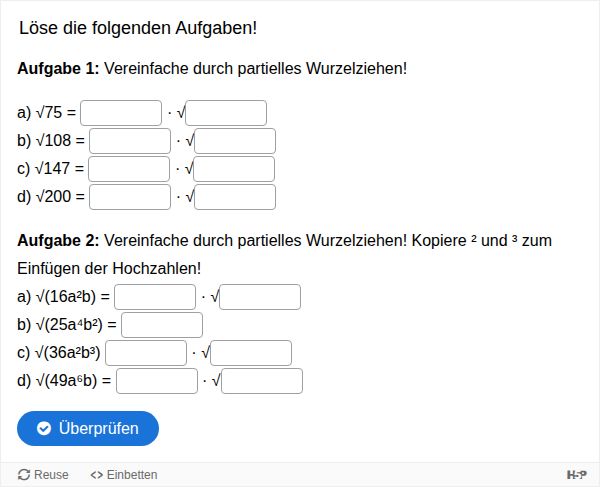Click the Reuse circular arrows icon

click(24, 475)
